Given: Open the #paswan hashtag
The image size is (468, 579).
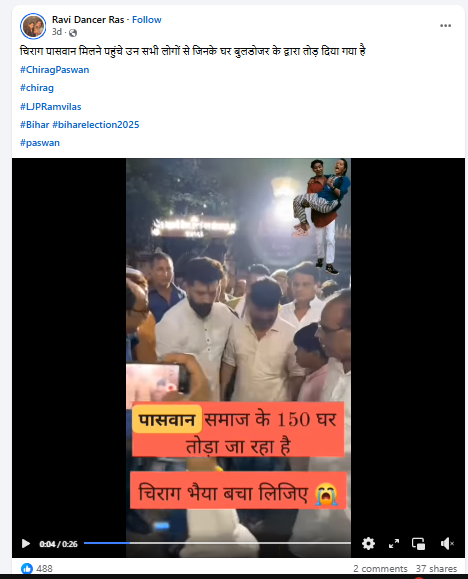Looking at the screenshot, I should pos(40,143).
